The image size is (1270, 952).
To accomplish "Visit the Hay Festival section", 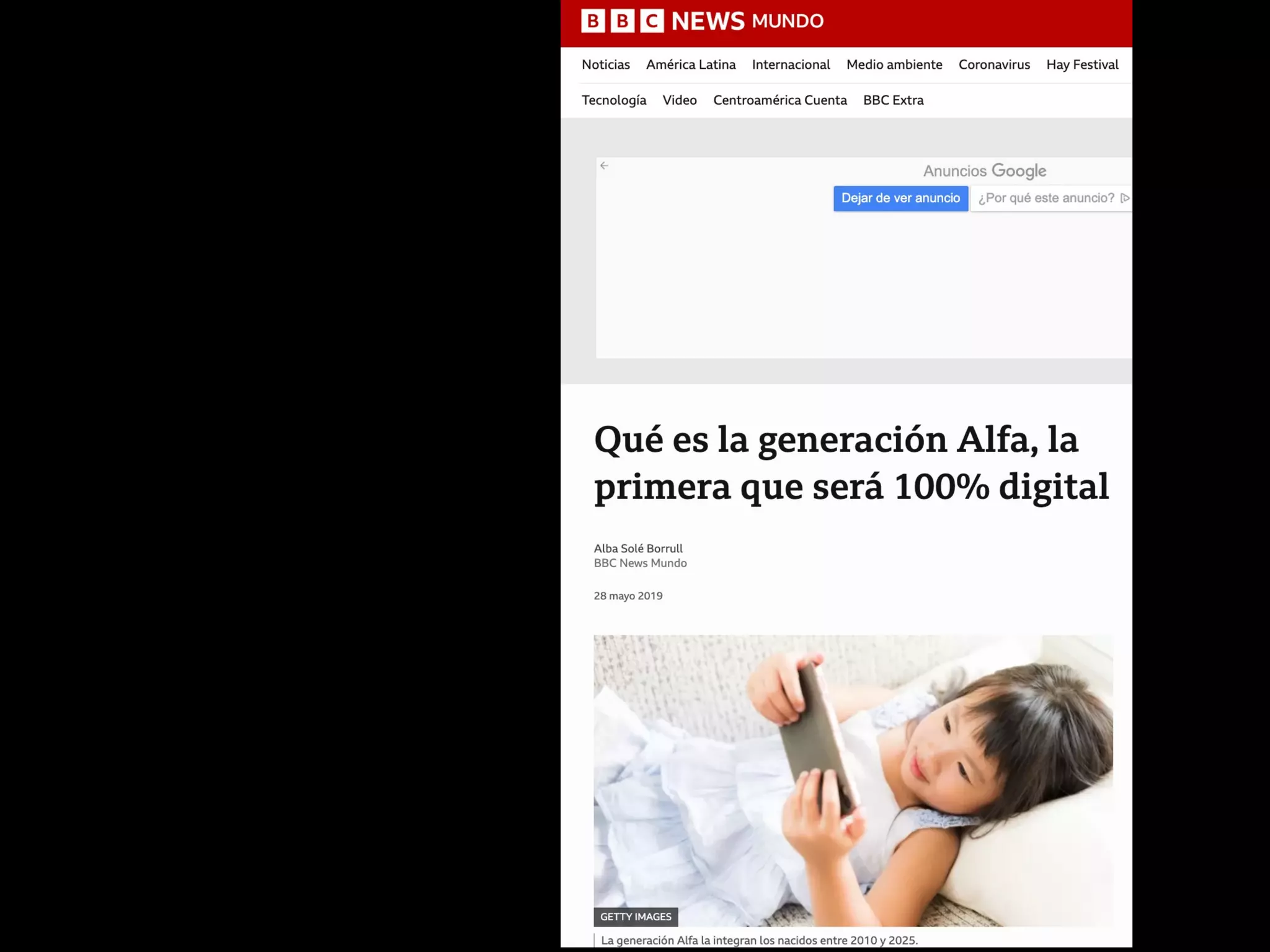I will [x=1082, y=64].
